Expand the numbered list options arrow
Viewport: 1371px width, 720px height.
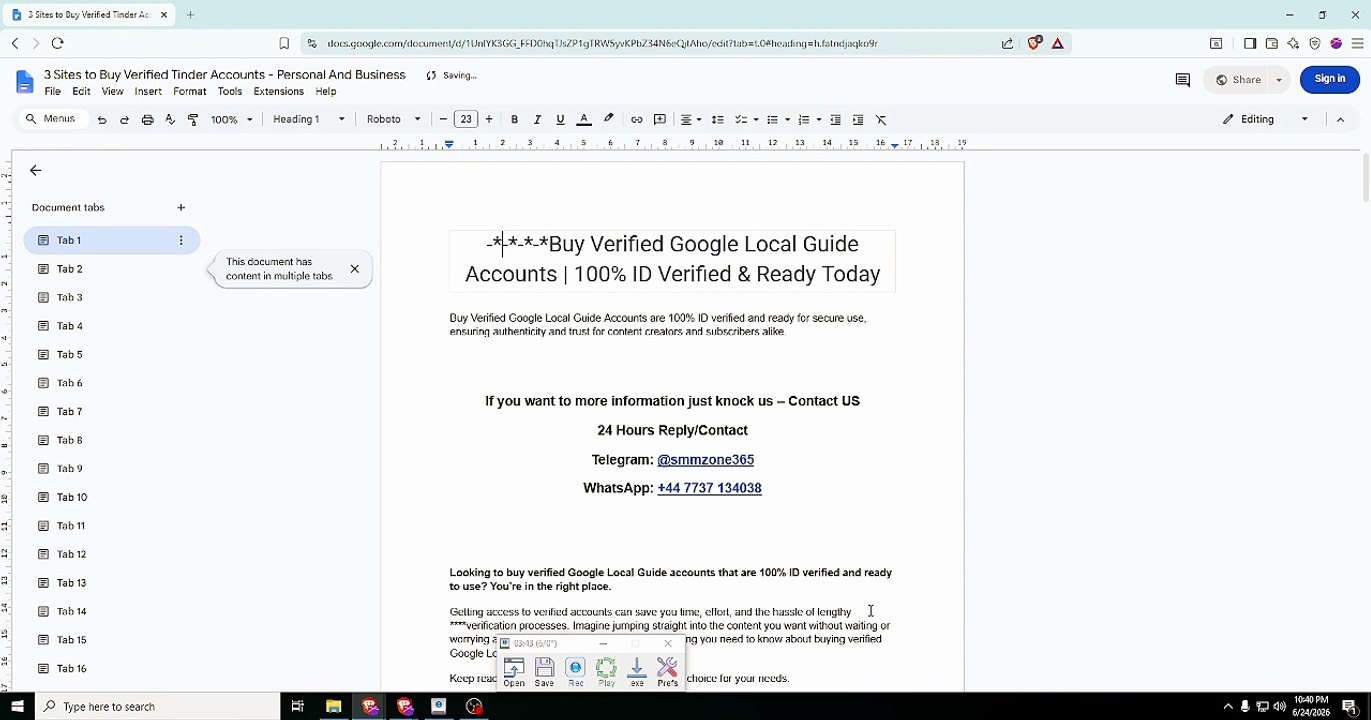click(819, 120)
